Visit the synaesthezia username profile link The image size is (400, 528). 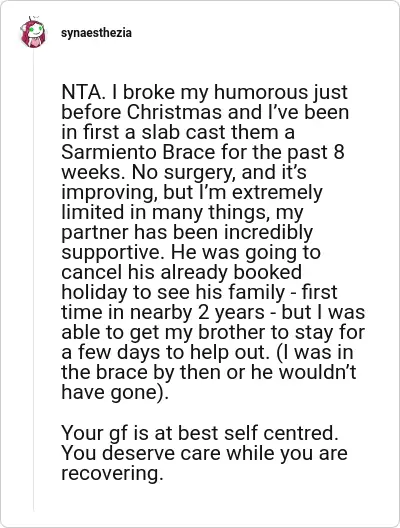(96, 33)
